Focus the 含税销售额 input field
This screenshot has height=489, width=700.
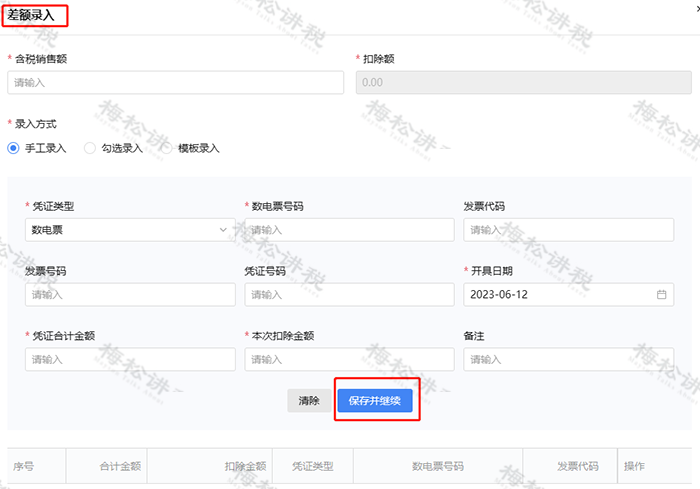coord(175,83)
